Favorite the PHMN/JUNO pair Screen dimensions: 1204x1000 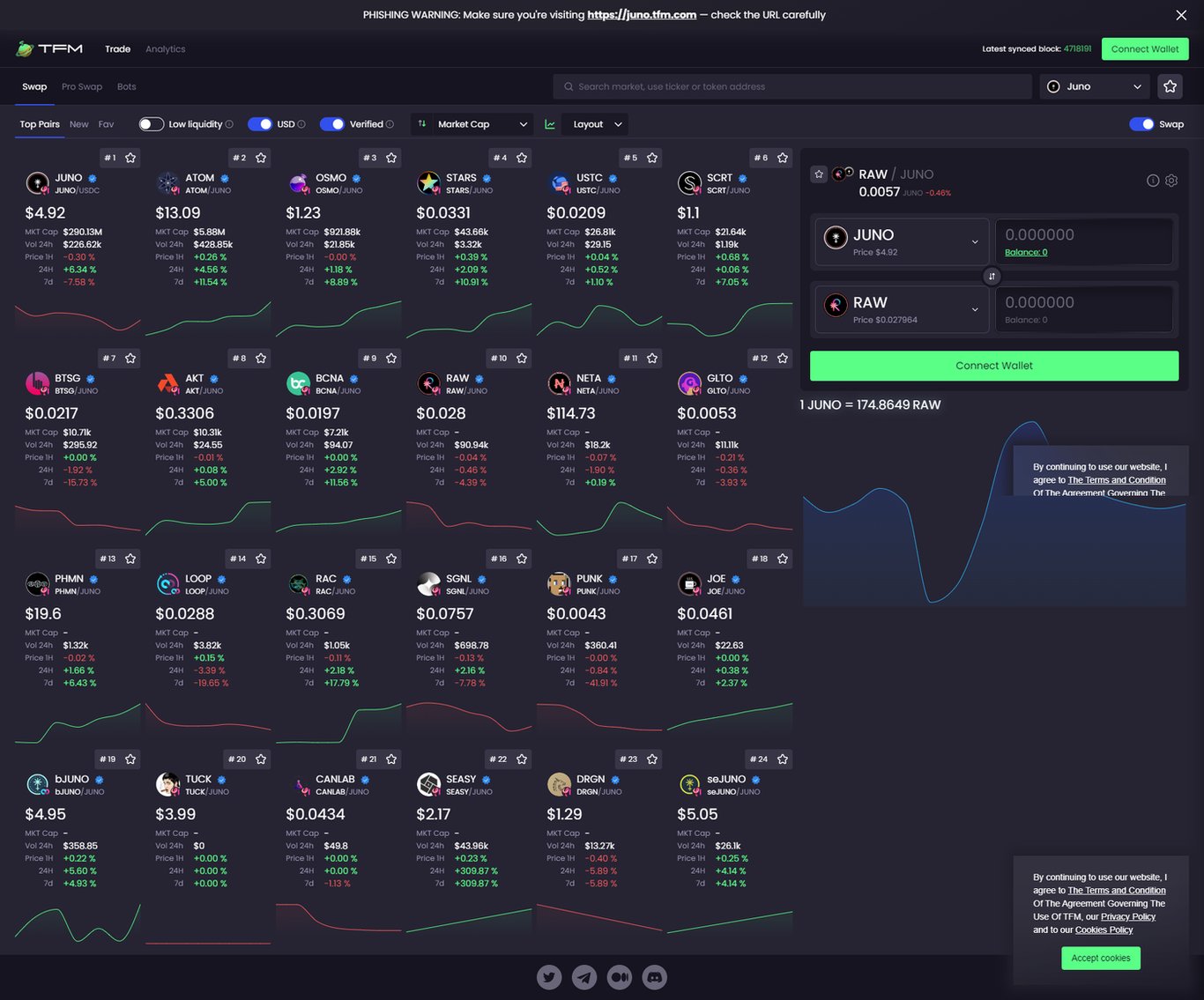(x=130, y=559)
